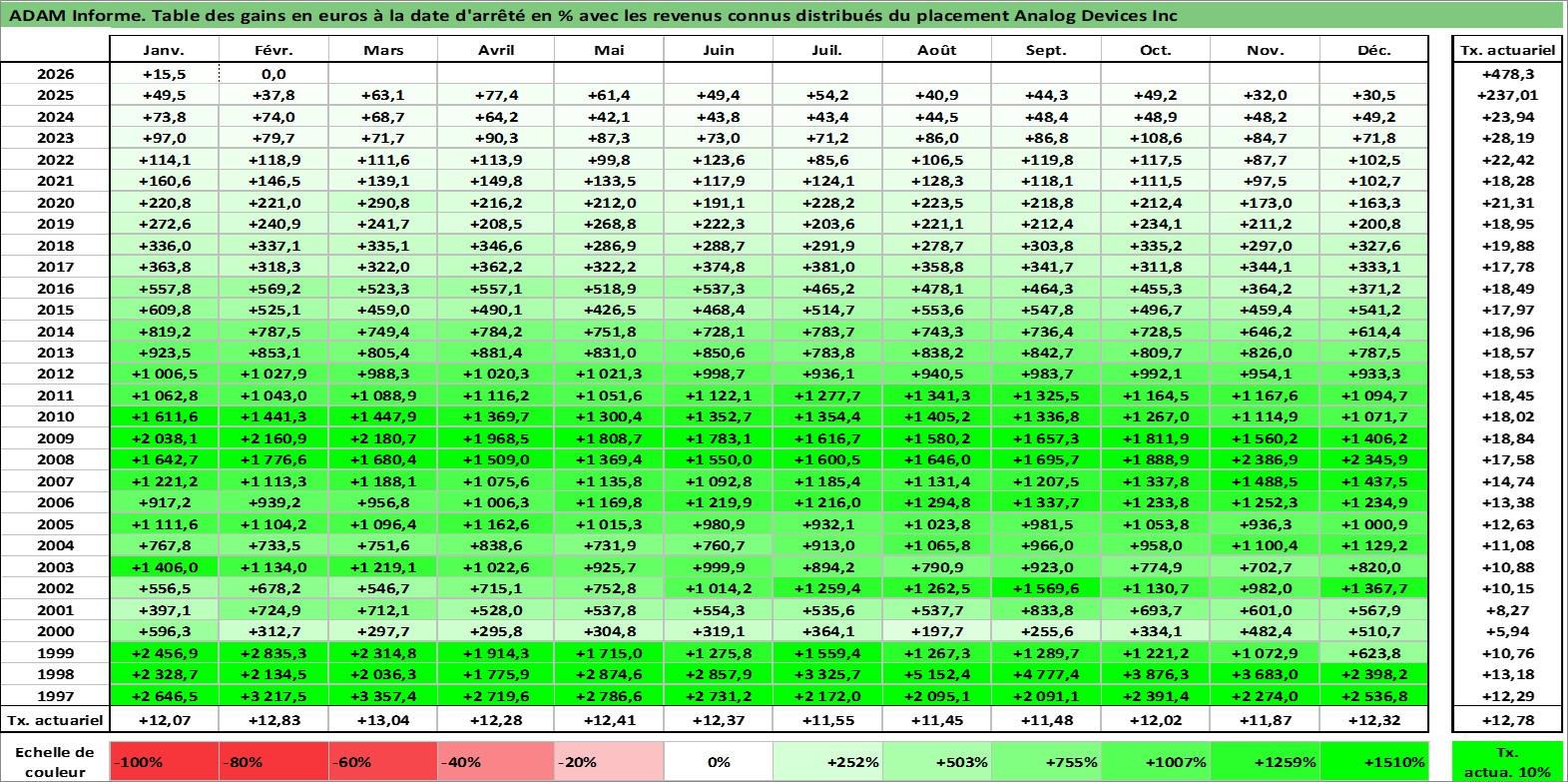Click the overall actuarial rate +12,78
The width and height of the screenshot is (1568, 782).
point(1507,720)
